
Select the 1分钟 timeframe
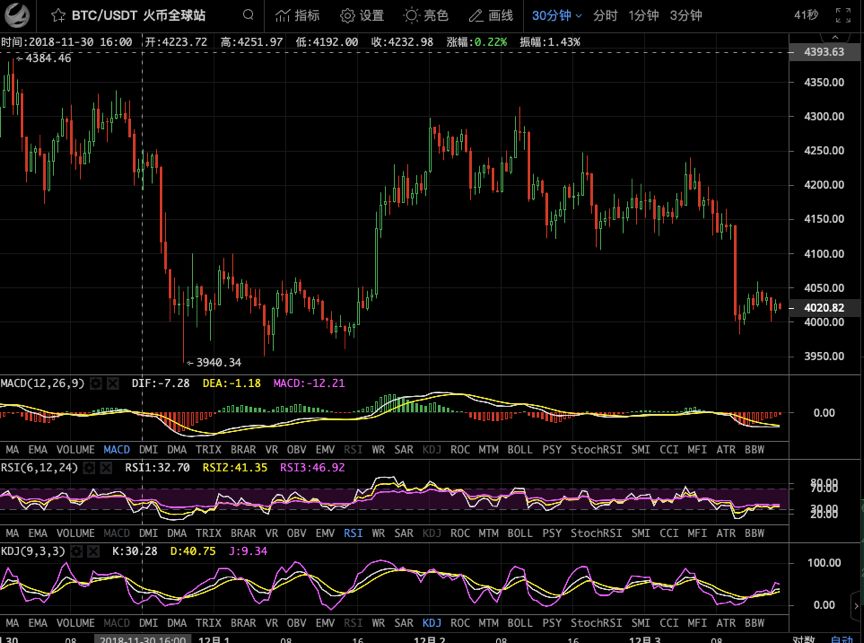point(643,16)
